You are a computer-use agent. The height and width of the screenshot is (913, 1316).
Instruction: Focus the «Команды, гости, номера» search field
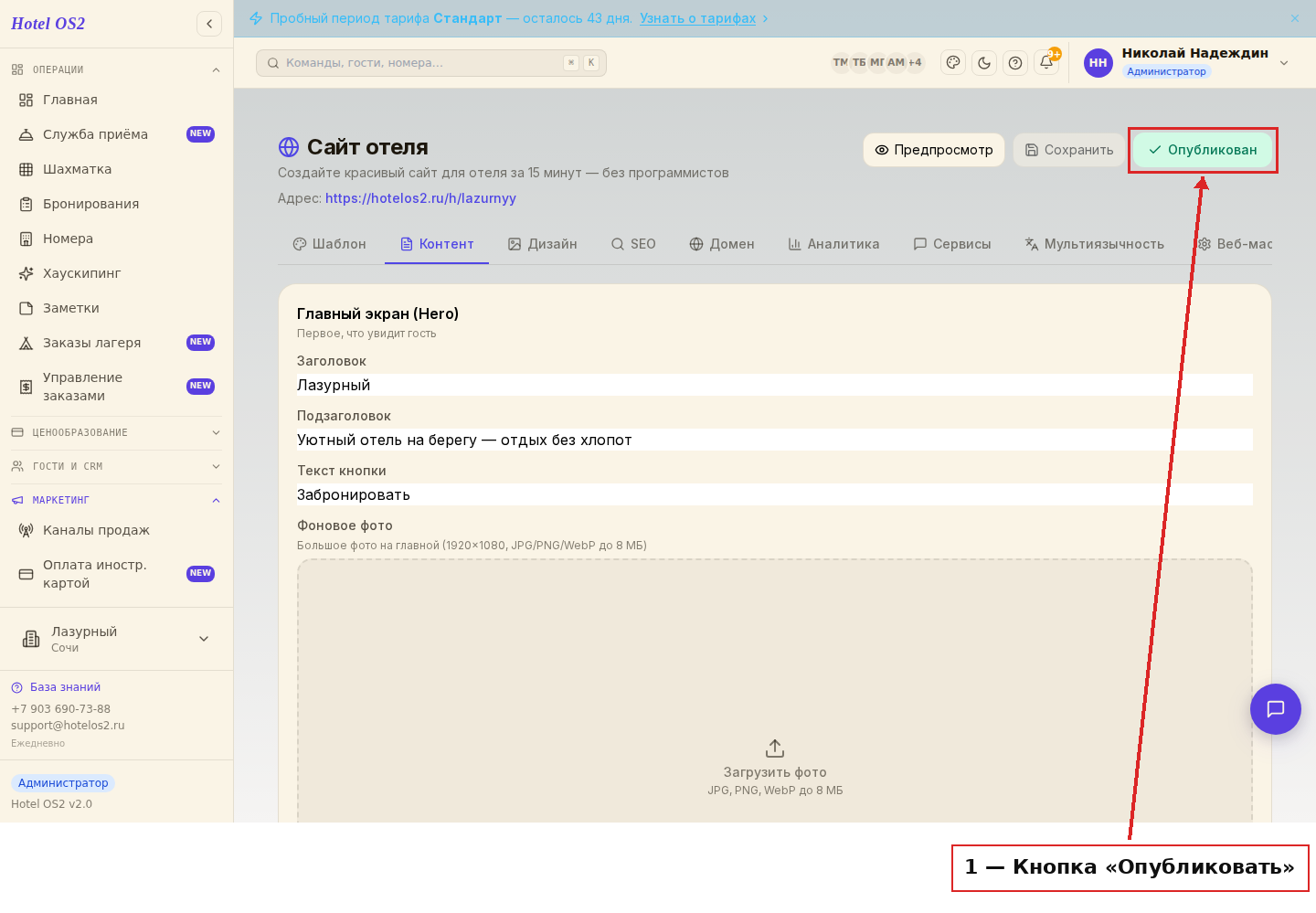[431, 63]
